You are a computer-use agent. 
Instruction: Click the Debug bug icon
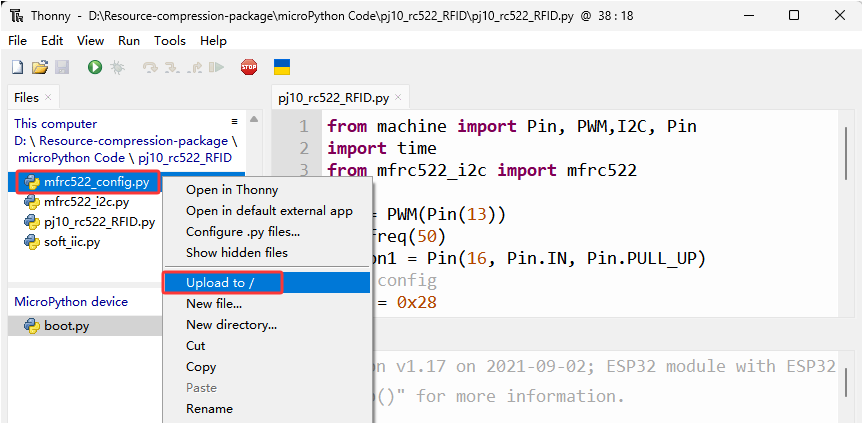point(117,68)
